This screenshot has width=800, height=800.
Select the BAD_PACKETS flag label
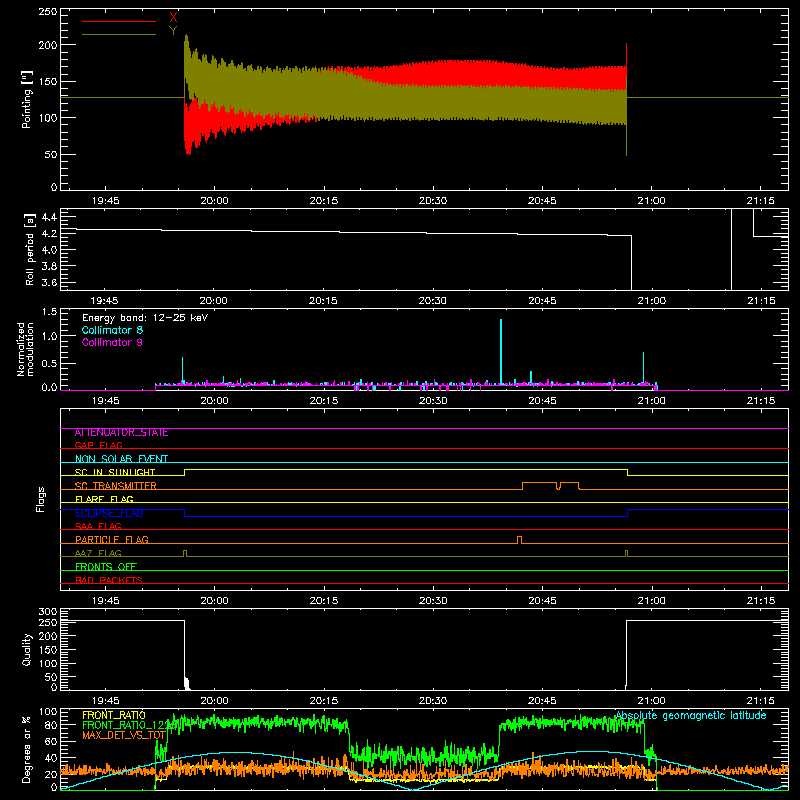[x=109, y=580]
